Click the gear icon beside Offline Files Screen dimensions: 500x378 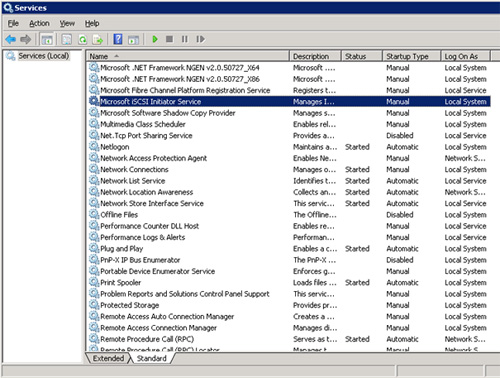pyautogui.click(x=94, y=214)
